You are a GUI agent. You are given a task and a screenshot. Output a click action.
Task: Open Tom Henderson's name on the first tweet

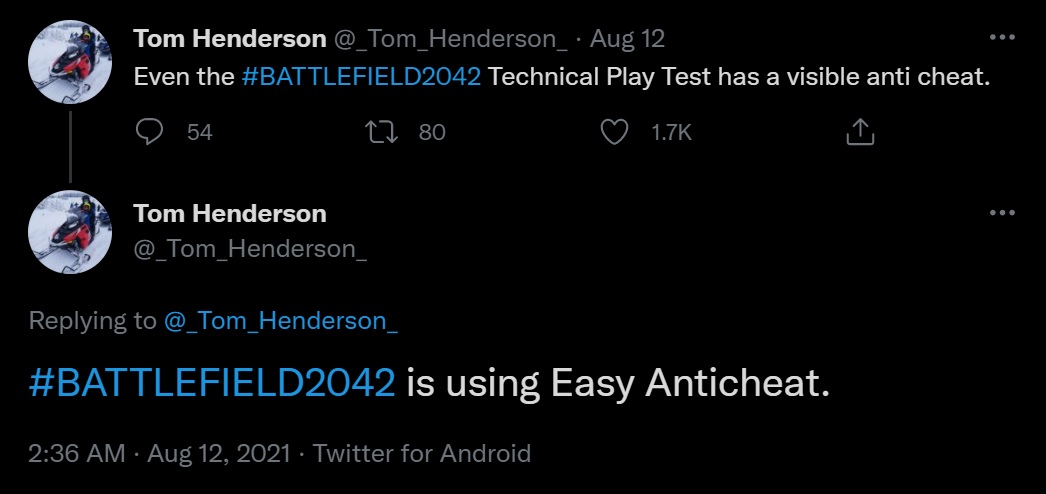pos(230,39)
